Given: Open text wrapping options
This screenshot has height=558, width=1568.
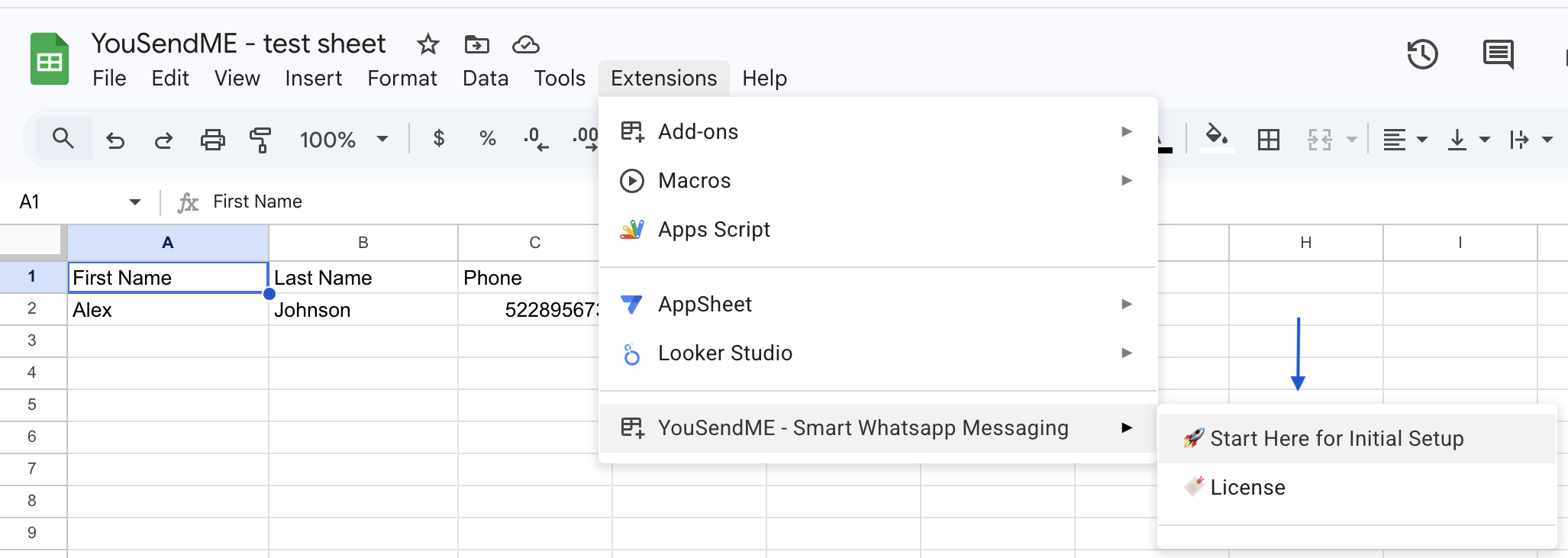Looking at the screenshot, I should 1519,140.
